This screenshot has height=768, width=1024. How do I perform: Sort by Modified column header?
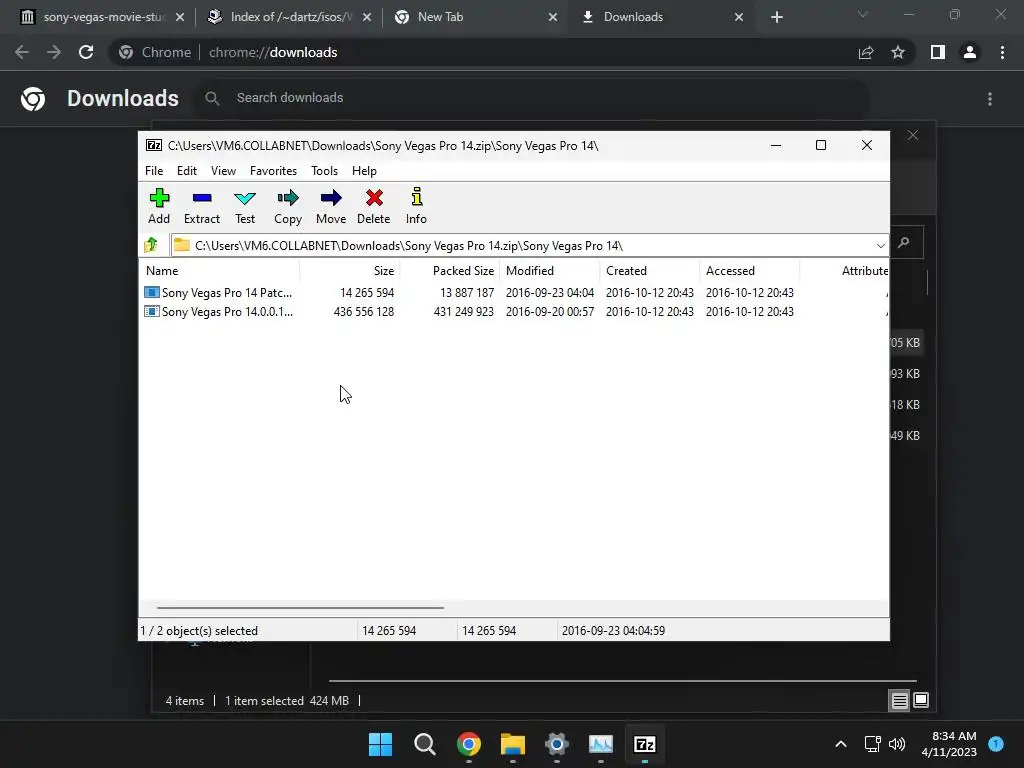click(x=550, y=270)
